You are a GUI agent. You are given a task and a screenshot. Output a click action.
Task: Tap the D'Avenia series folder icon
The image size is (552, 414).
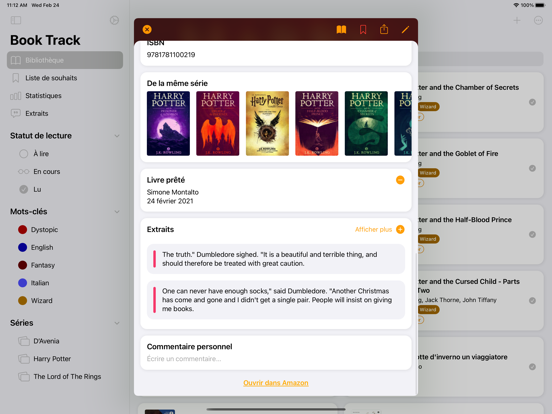point(24,341)
